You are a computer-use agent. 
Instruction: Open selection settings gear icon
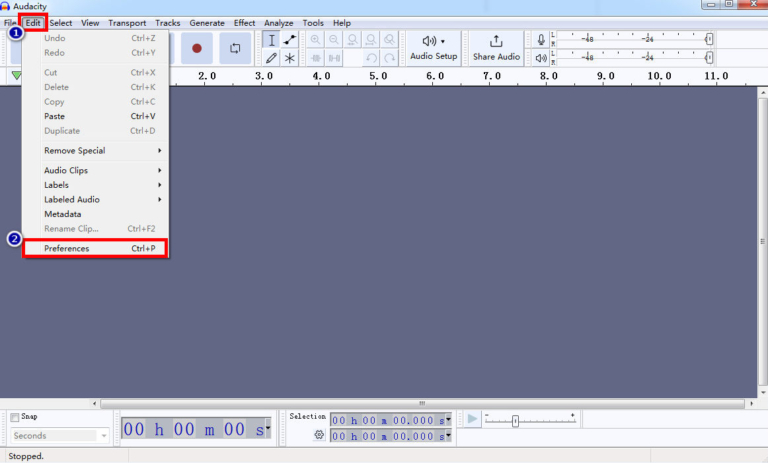[319, 435]
